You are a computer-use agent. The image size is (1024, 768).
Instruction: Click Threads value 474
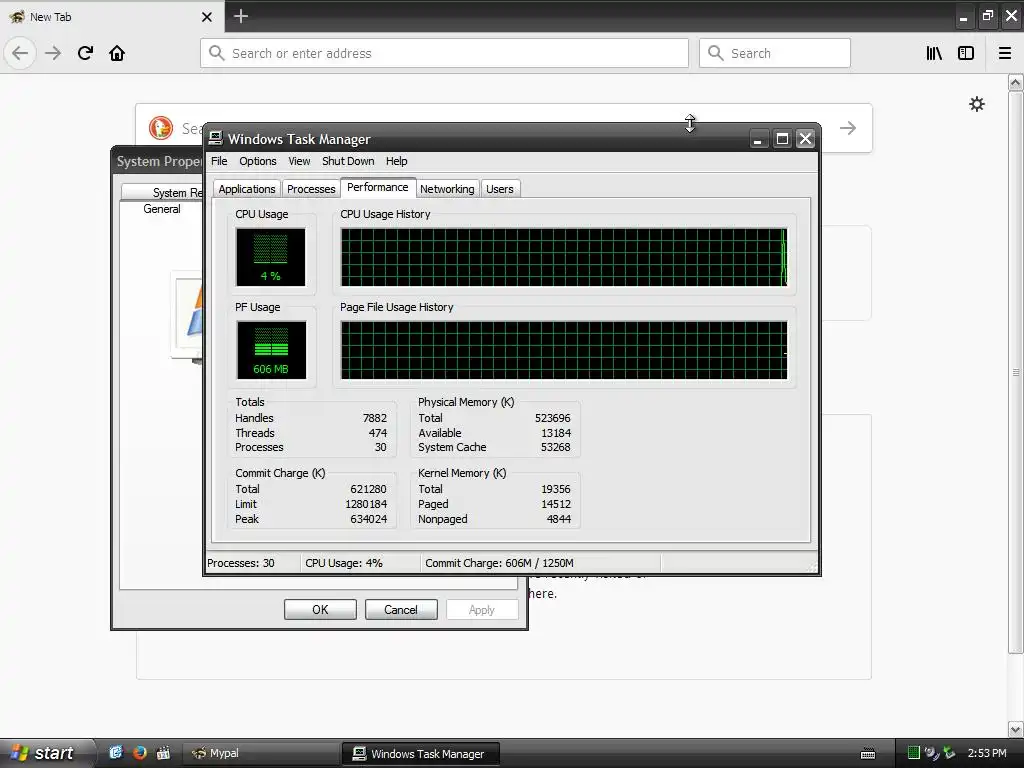tap(377, 433)
